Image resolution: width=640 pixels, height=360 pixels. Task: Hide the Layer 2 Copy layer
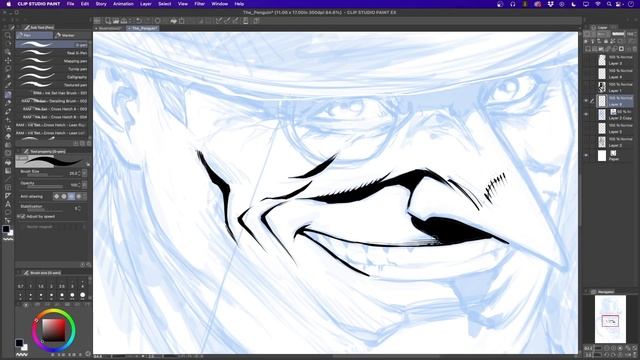click(x=587, y=115)
